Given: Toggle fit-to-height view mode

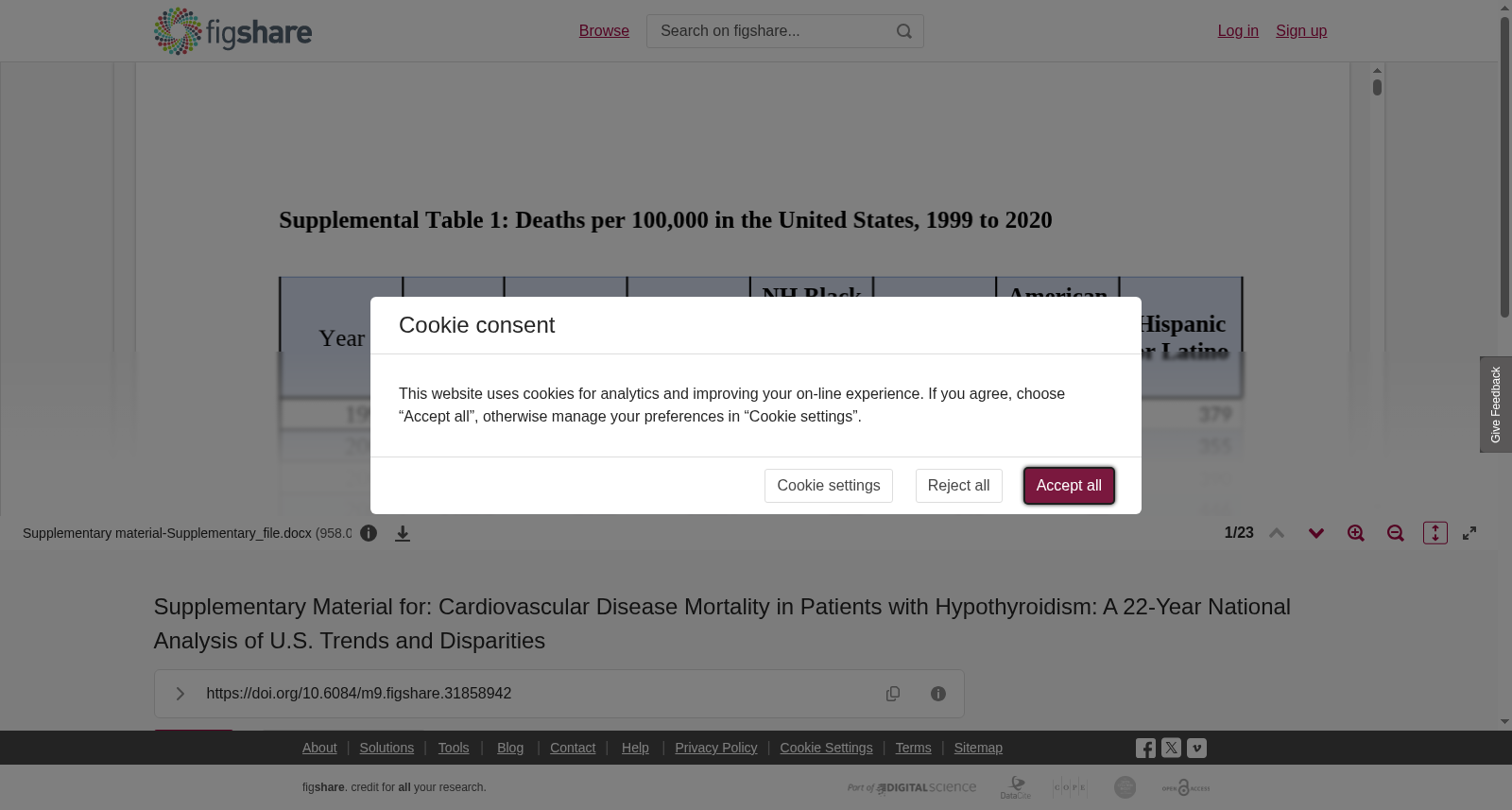Looking at the screenshot, I should tap(1435, 533).
